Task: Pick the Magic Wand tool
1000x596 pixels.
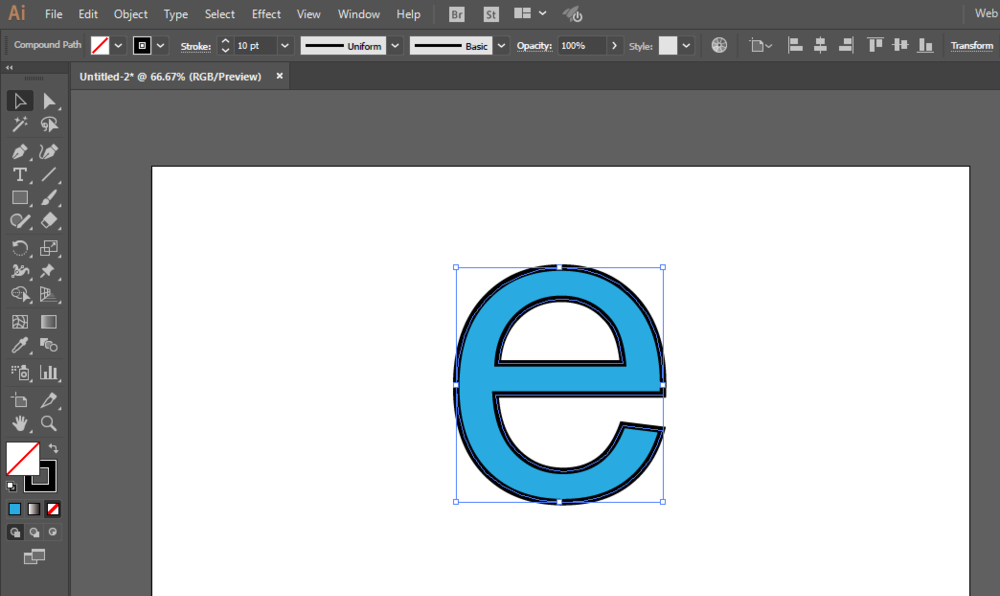Action: pos(19,125)
